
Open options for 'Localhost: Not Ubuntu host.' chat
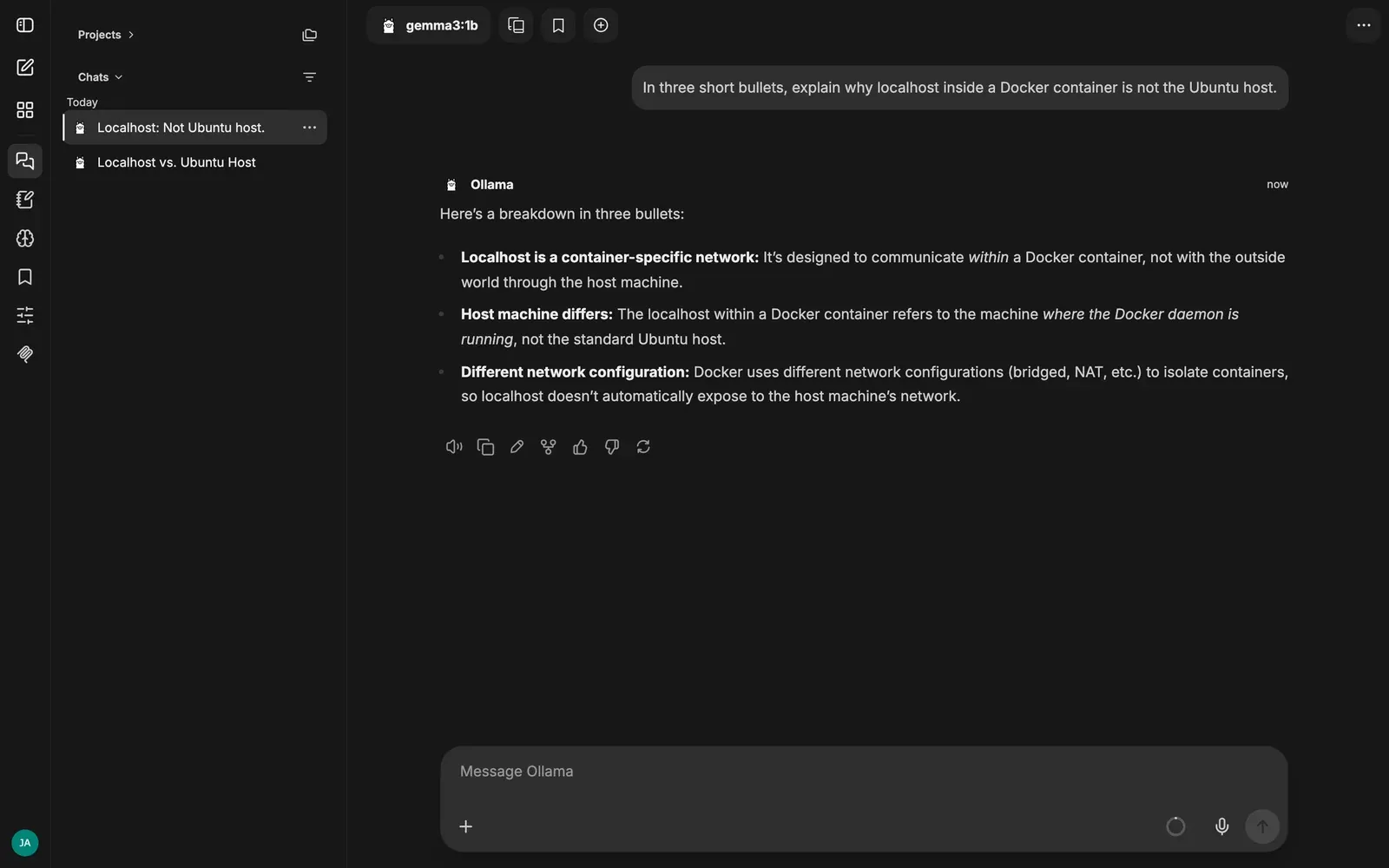[x=309, y=128]
